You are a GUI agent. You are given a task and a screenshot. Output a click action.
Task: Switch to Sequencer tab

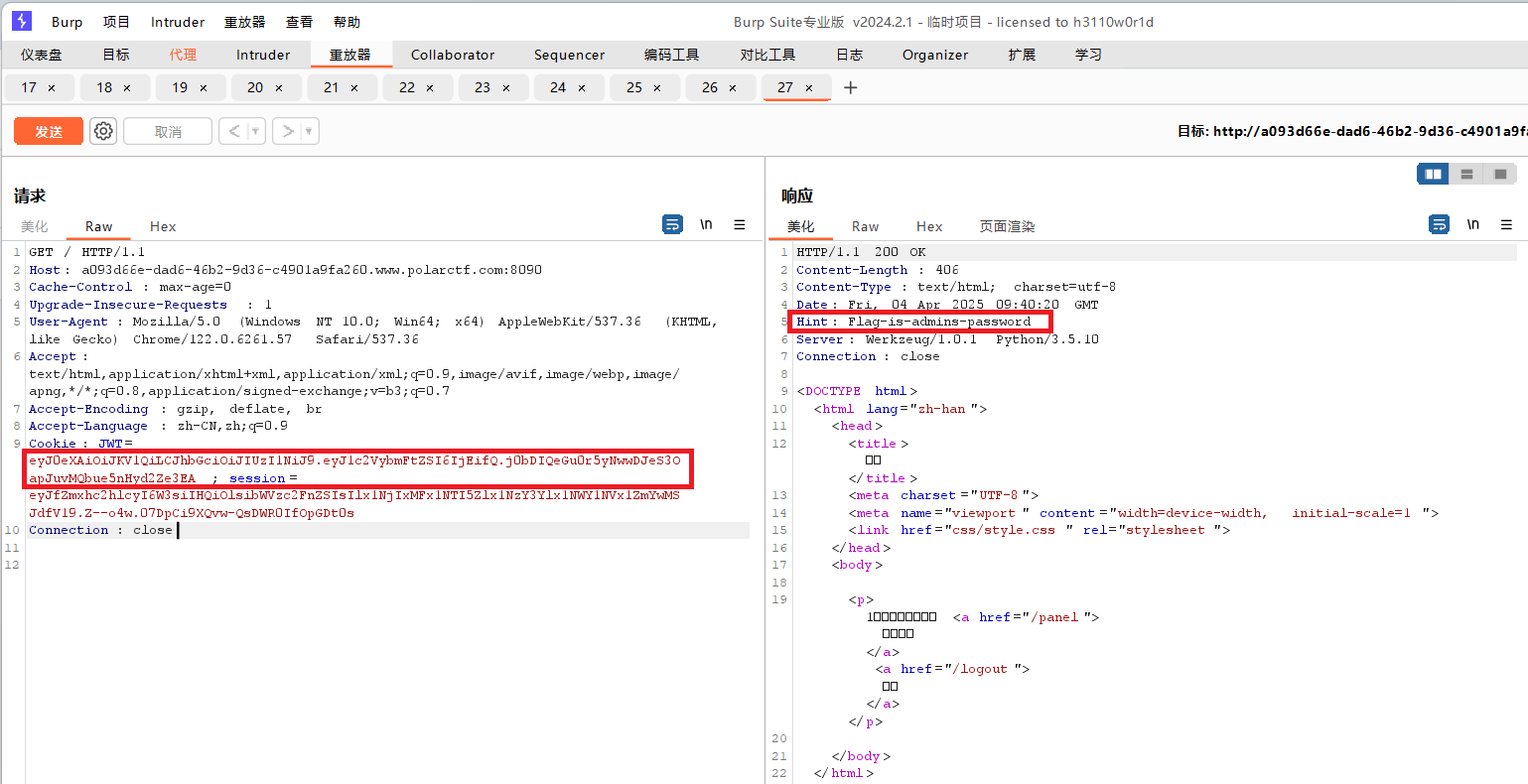click(x=569, y=55)
